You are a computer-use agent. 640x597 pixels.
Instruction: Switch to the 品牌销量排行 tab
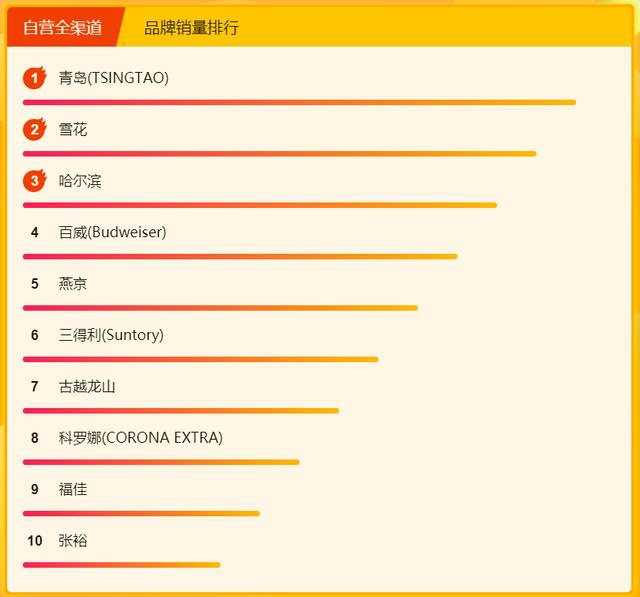191,28
